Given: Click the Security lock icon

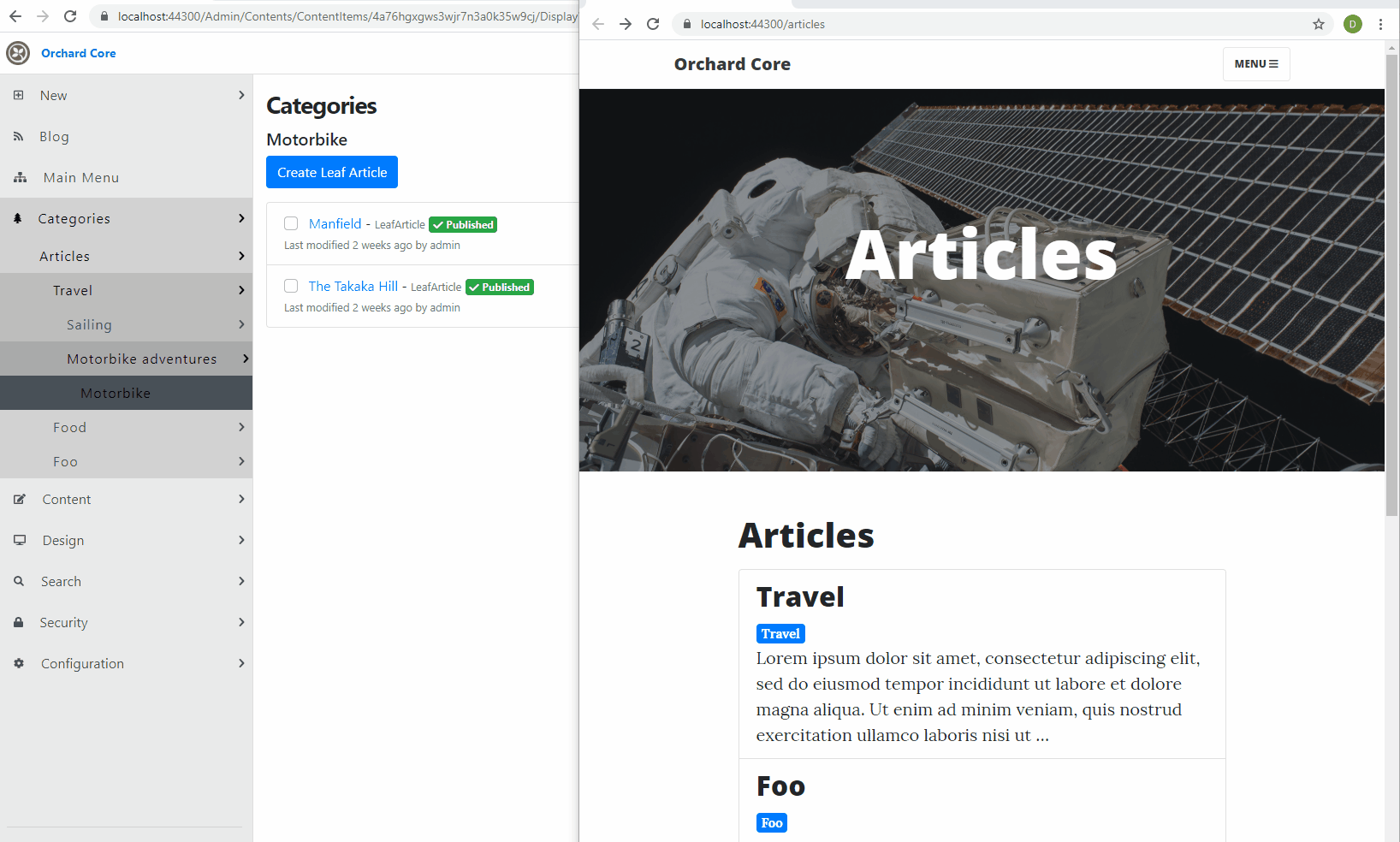Looking at the screenshot, I should tap(19, 622).
